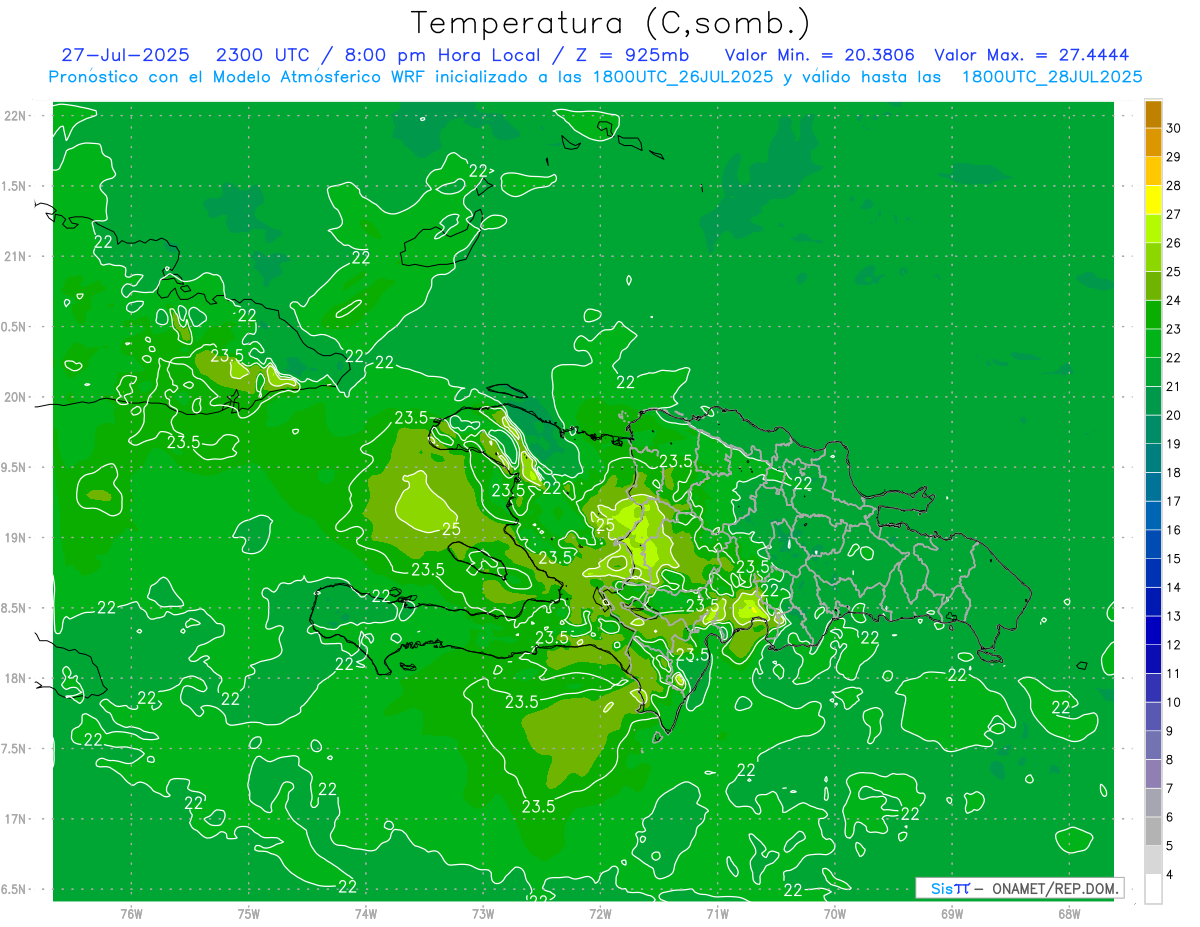Select the pressure level text 'Z = 925mb'
This screenshot has width=1200, height=927.
pyautogui.click(x=626, y=55)
